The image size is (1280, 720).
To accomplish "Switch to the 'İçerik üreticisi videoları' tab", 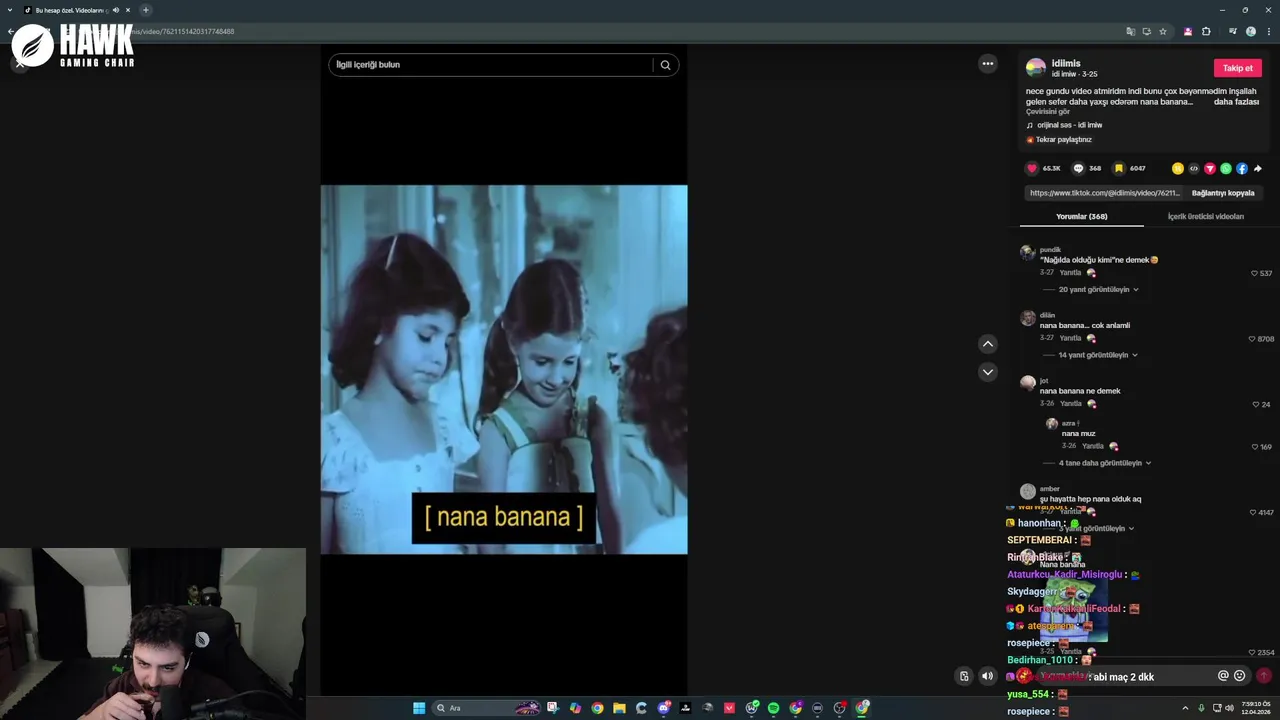I will (x=1206, y=216).
